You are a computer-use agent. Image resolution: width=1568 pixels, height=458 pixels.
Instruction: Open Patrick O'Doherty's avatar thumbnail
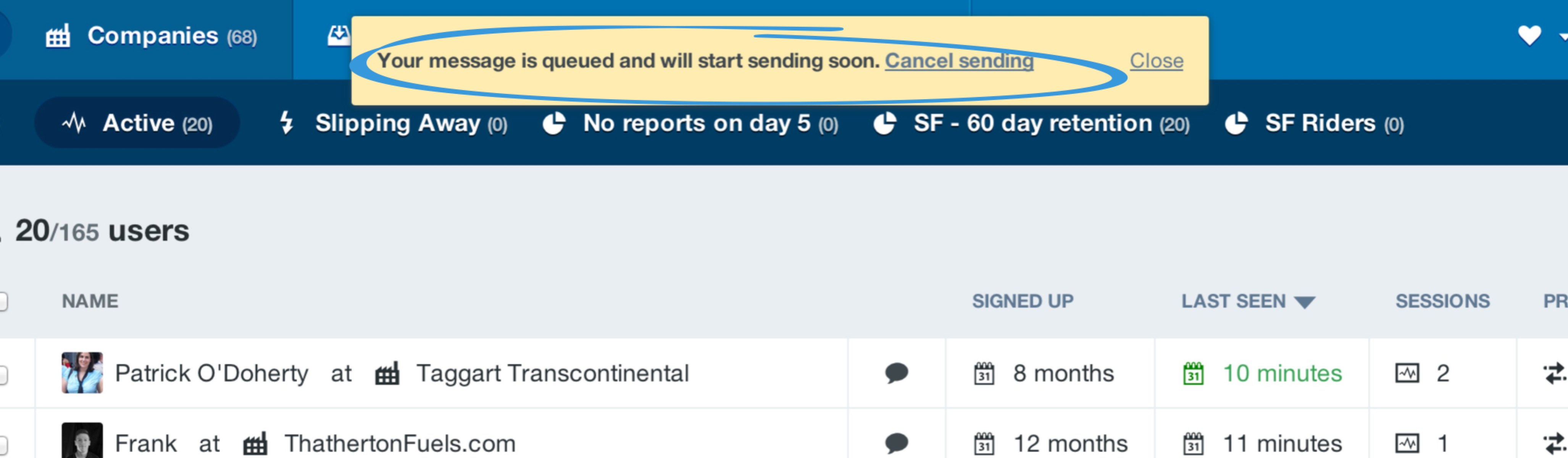(82, 373)
